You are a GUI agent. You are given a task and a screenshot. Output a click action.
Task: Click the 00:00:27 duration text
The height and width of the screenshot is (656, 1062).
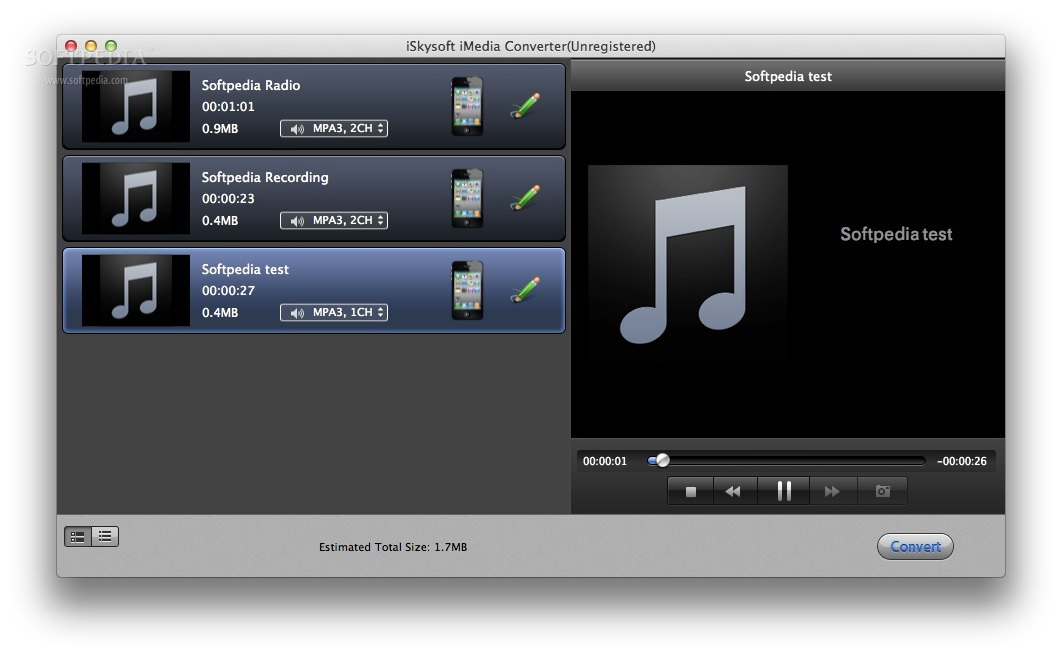tap(228, 291)
